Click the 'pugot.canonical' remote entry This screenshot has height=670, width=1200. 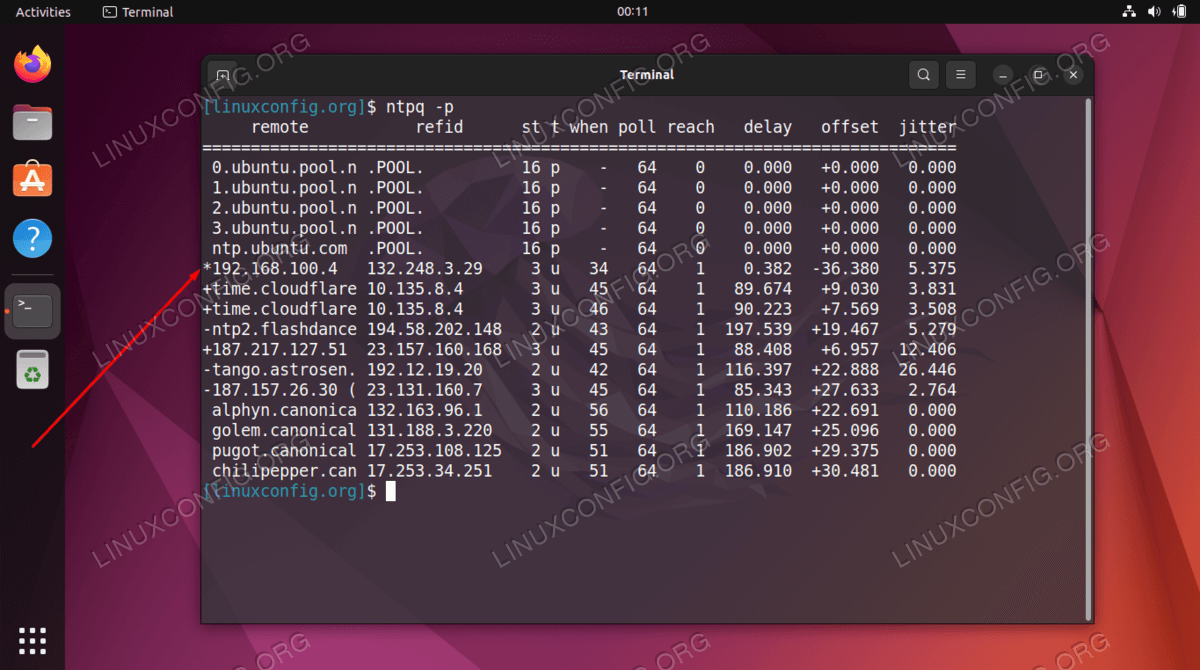coord(284,450)
